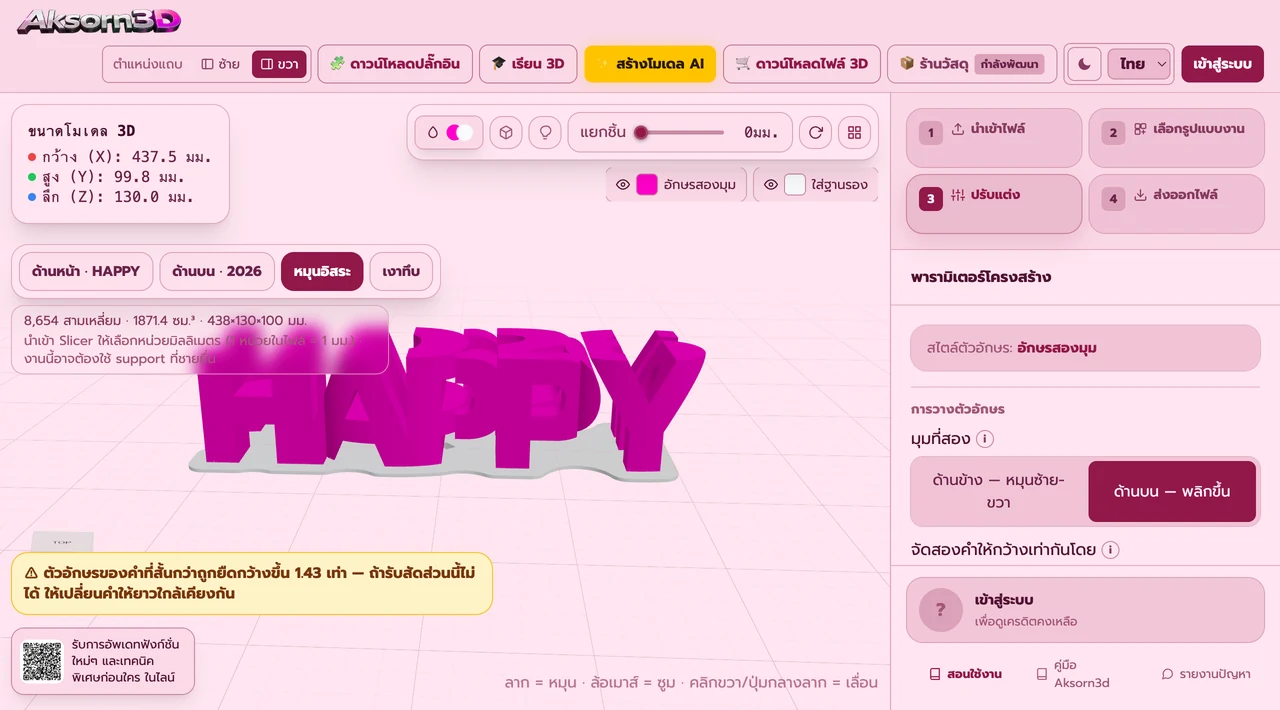
Task: Click the พารามิเตอร์โครงสร้าง heading
Action: tap(981, 277)
